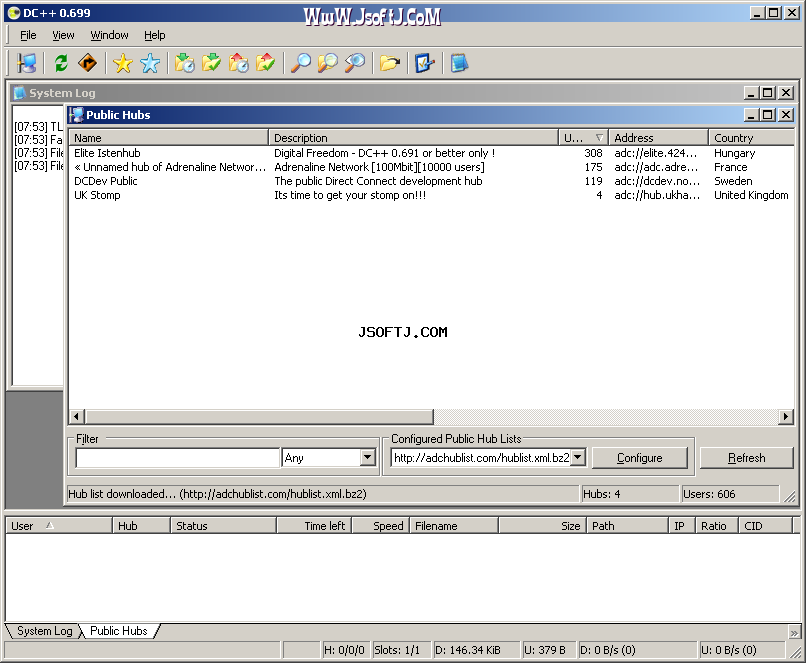Viewport: 806px width, 663px height.
Task: Open the Help menu
Action: click(155, 35)
